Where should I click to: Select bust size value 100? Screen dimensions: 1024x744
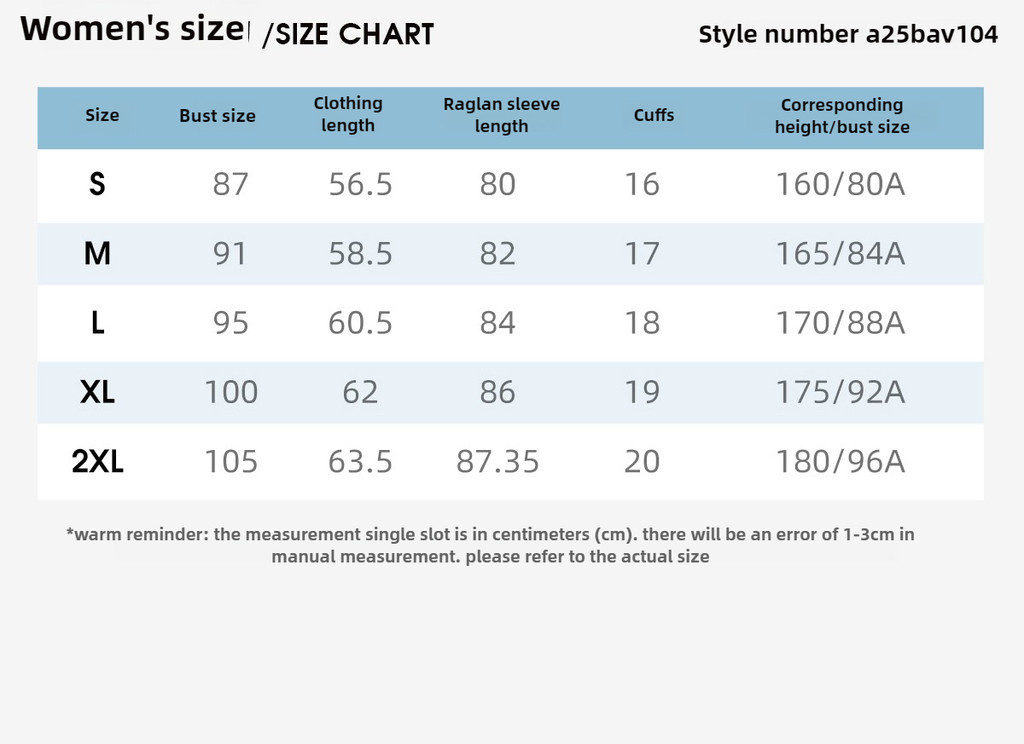pos(231,392)
